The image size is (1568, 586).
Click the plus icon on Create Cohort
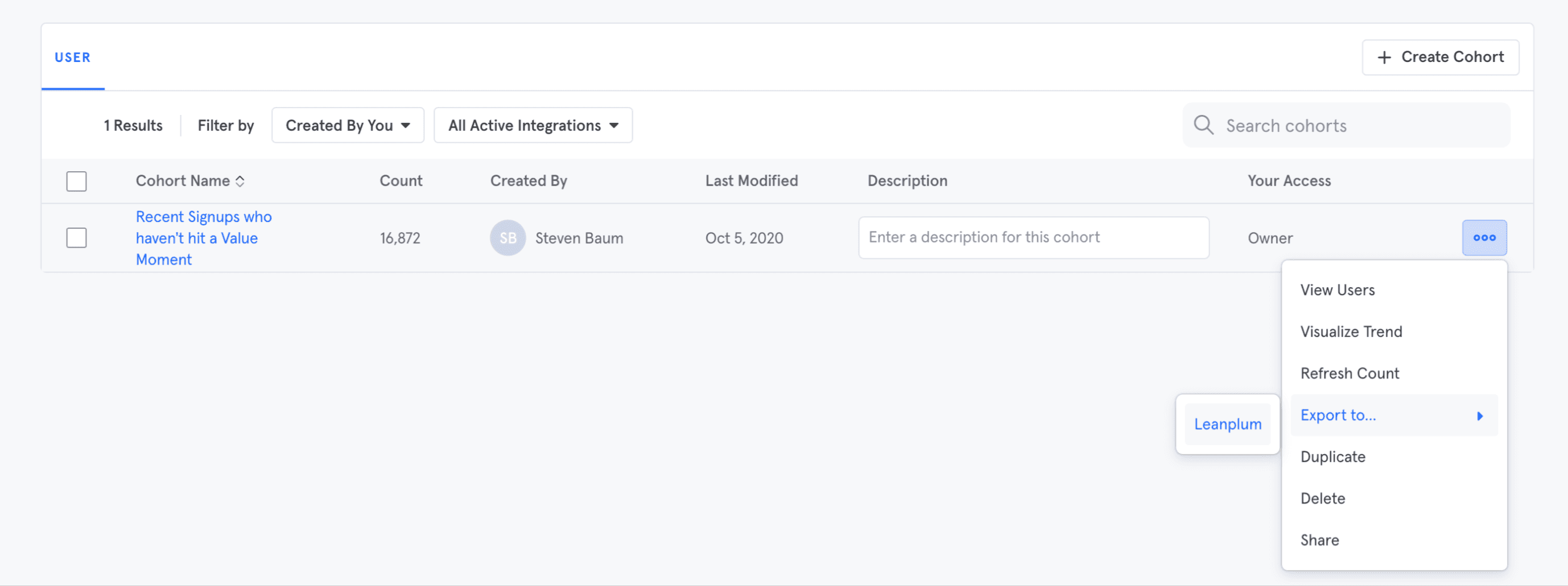pos(1384,57)
